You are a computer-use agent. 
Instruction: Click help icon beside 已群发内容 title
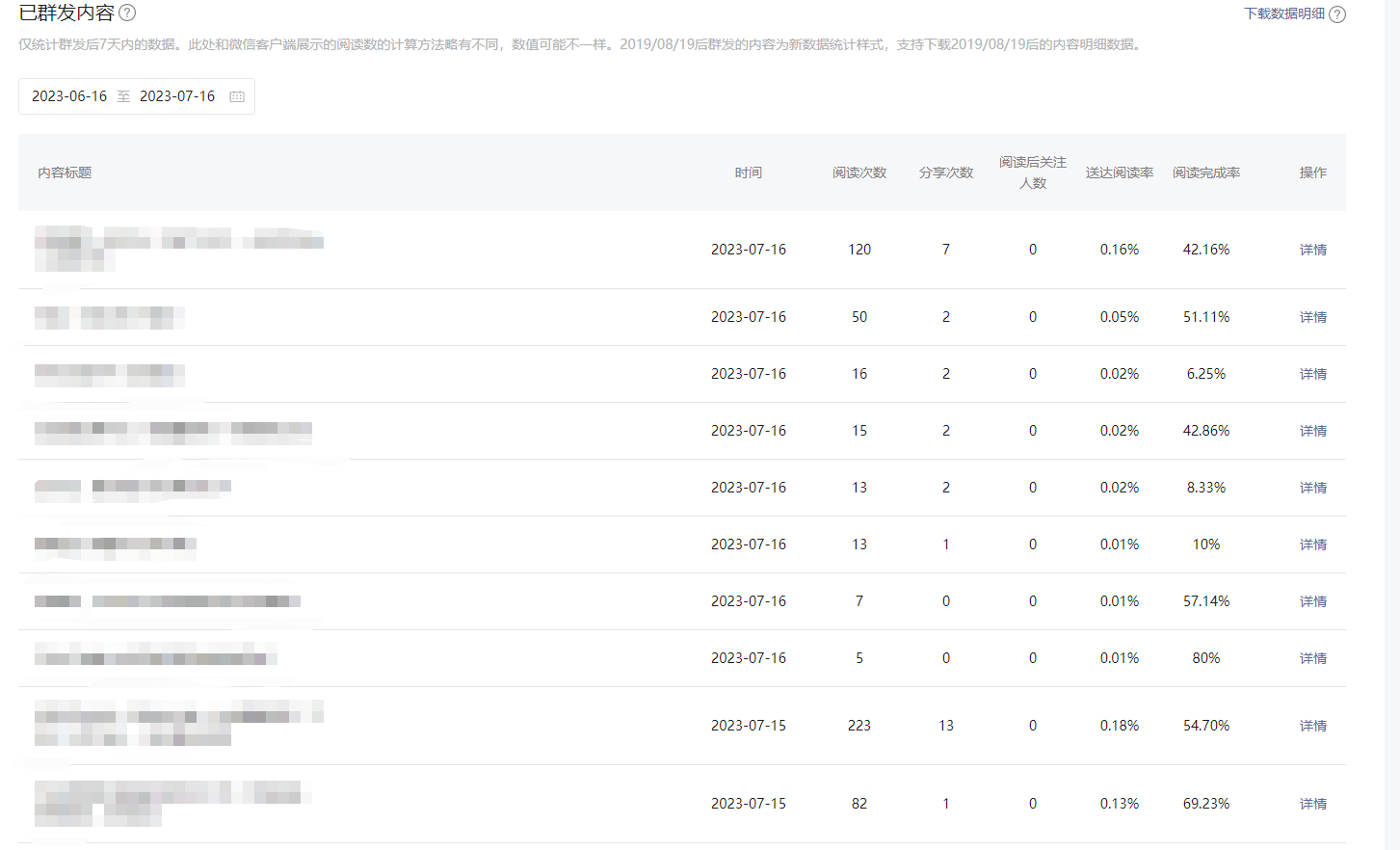pyautogui.click(x=127, y=13)
